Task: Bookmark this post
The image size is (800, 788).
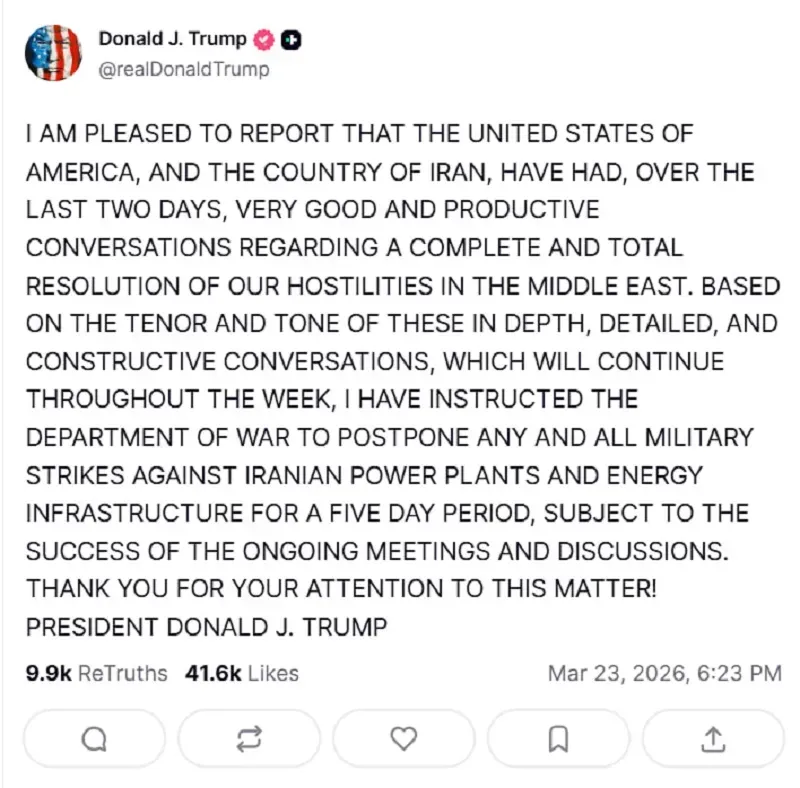Action: [558, 738]
